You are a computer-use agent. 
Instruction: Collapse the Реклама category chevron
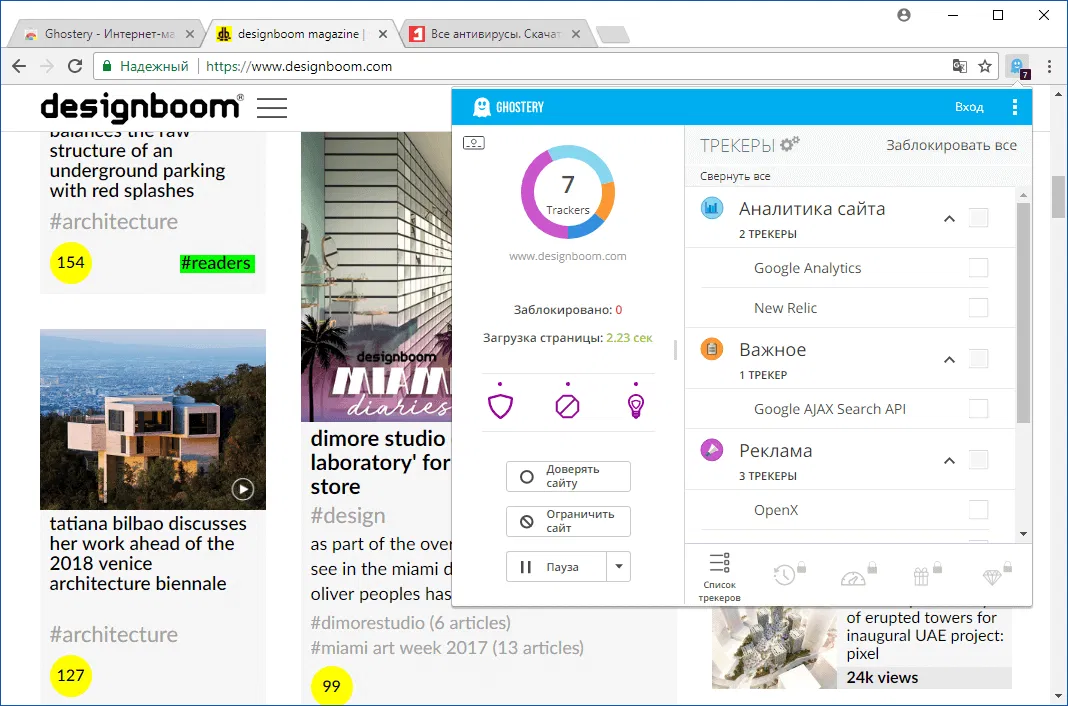pos(948,460)
